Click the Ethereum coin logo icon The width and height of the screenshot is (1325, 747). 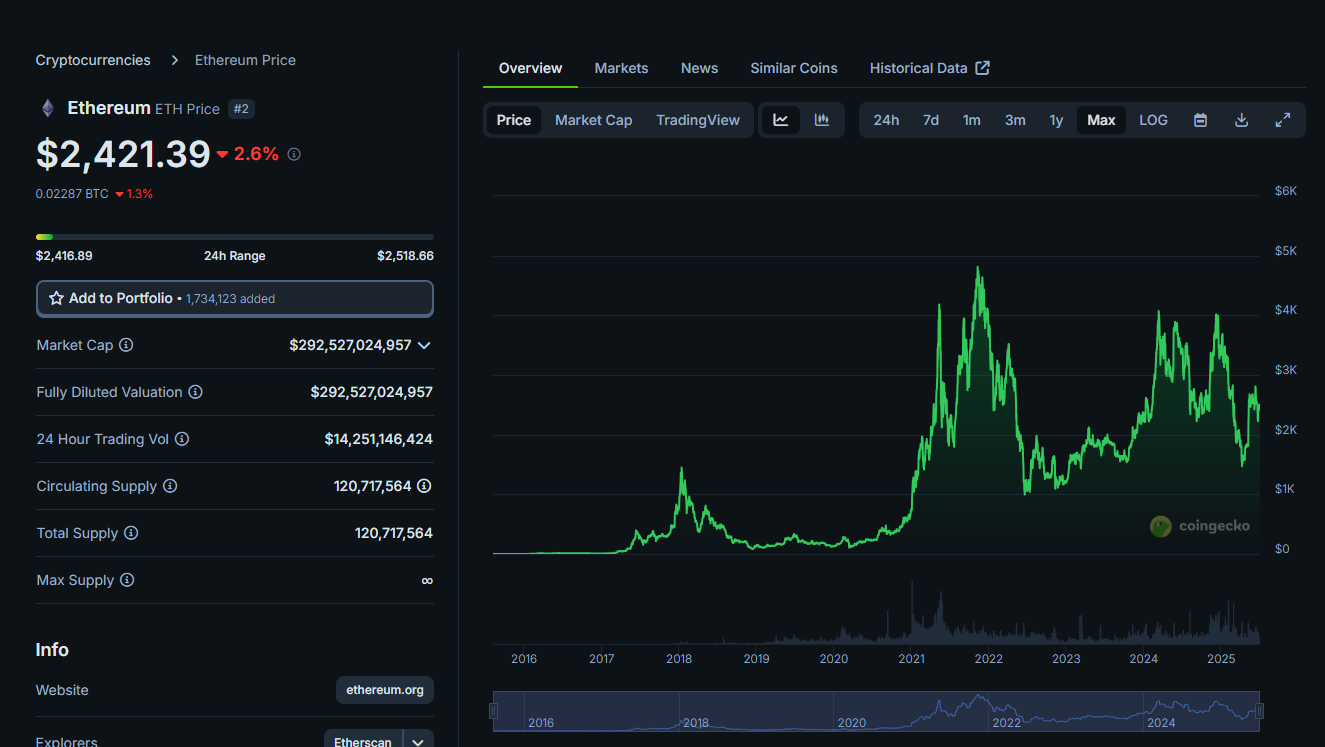click(x=47, y=108)
